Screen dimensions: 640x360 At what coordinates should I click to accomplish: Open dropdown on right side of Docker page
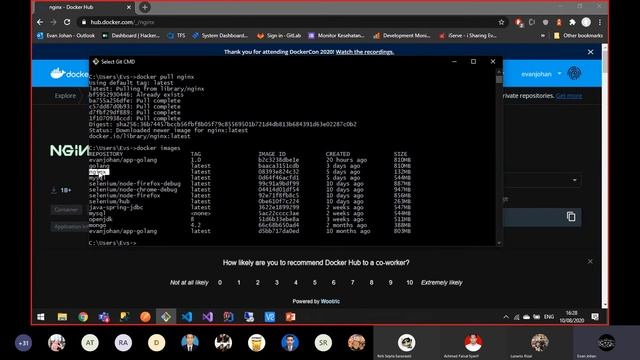[574, 180]
